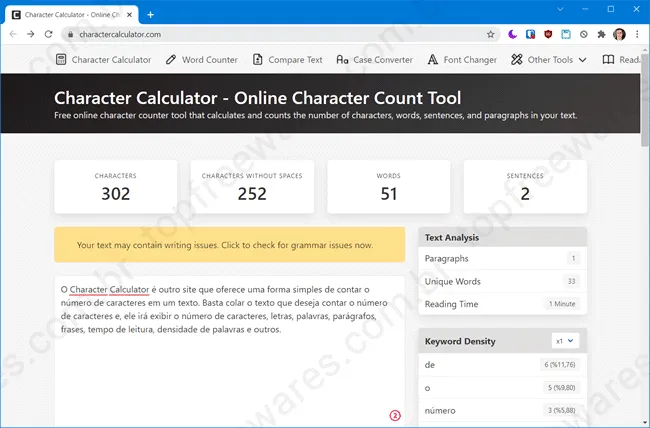The width and height of the screenshot is (650, 428).
Task: Close the Character Calculator browser tab
Action: [x=129, y=15]
